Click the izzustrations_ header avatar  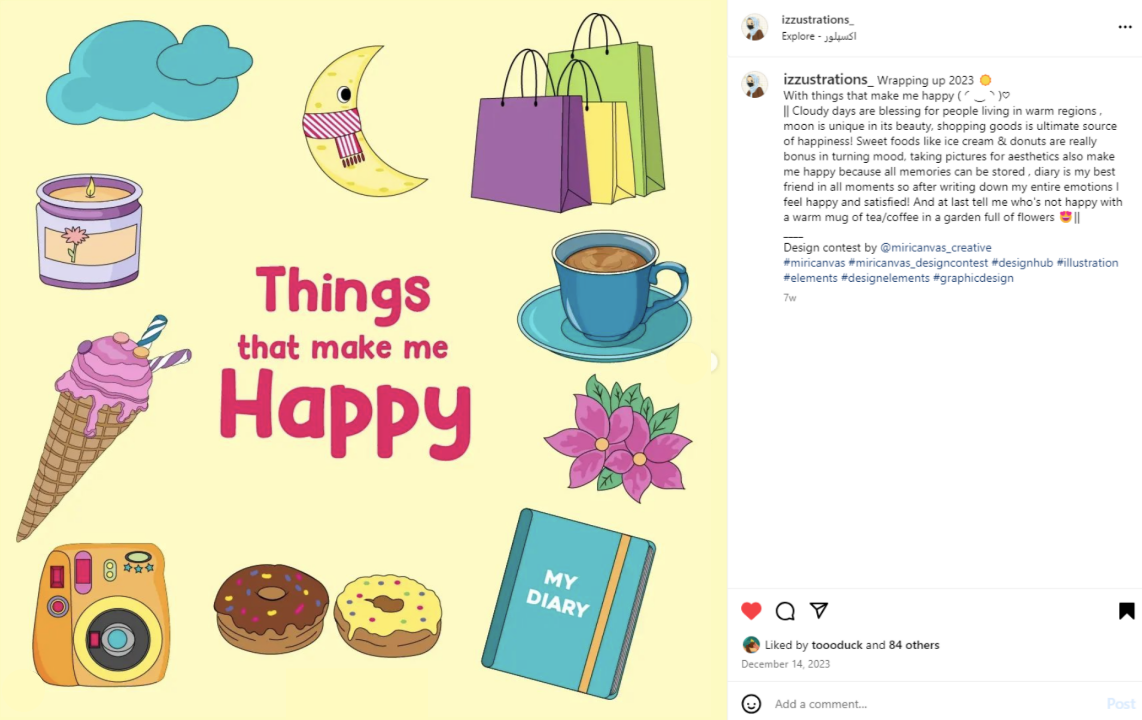tap(754, 28)
